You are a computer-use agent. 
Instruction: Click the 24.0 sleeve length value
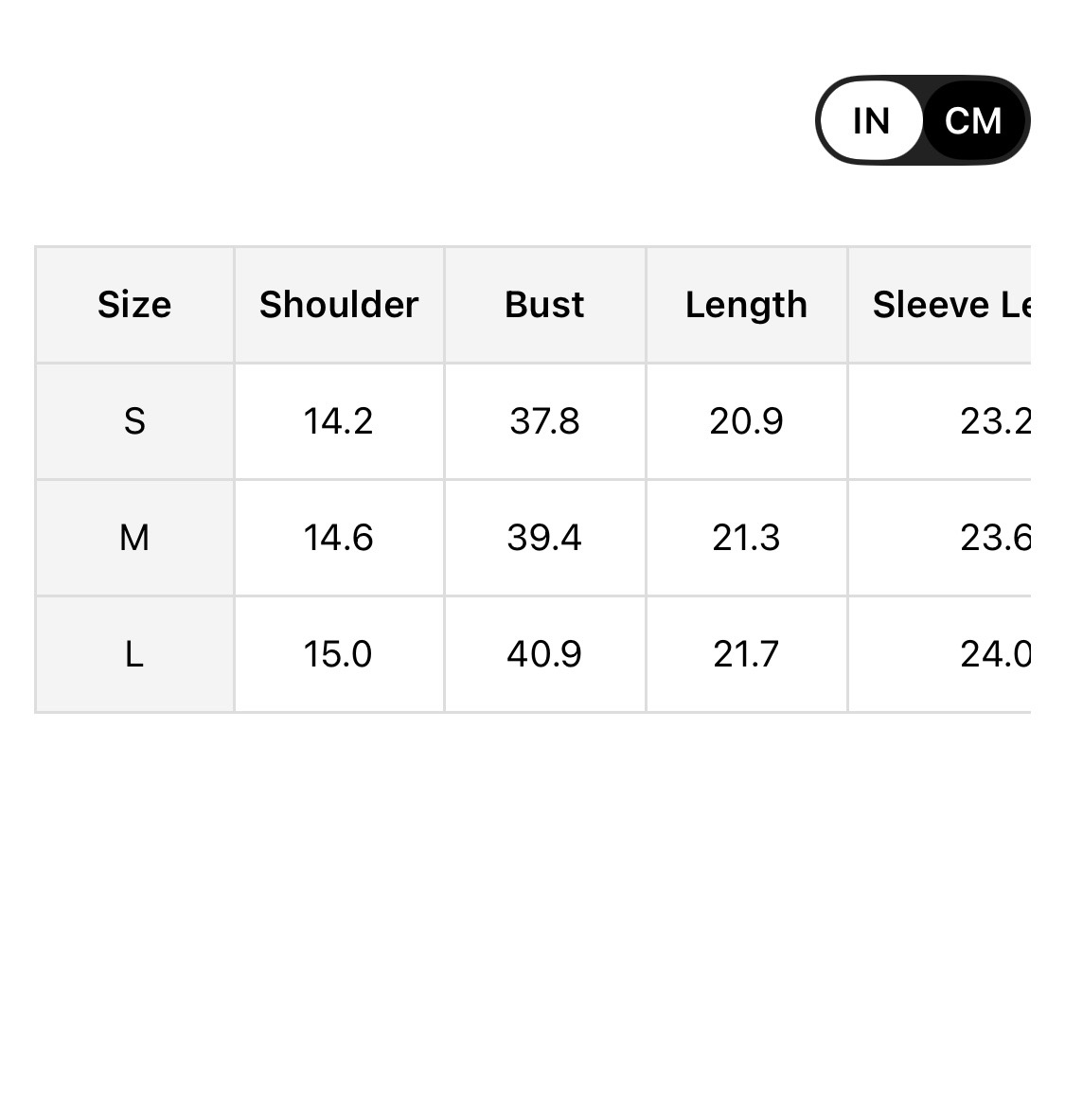tap(994, 654)
